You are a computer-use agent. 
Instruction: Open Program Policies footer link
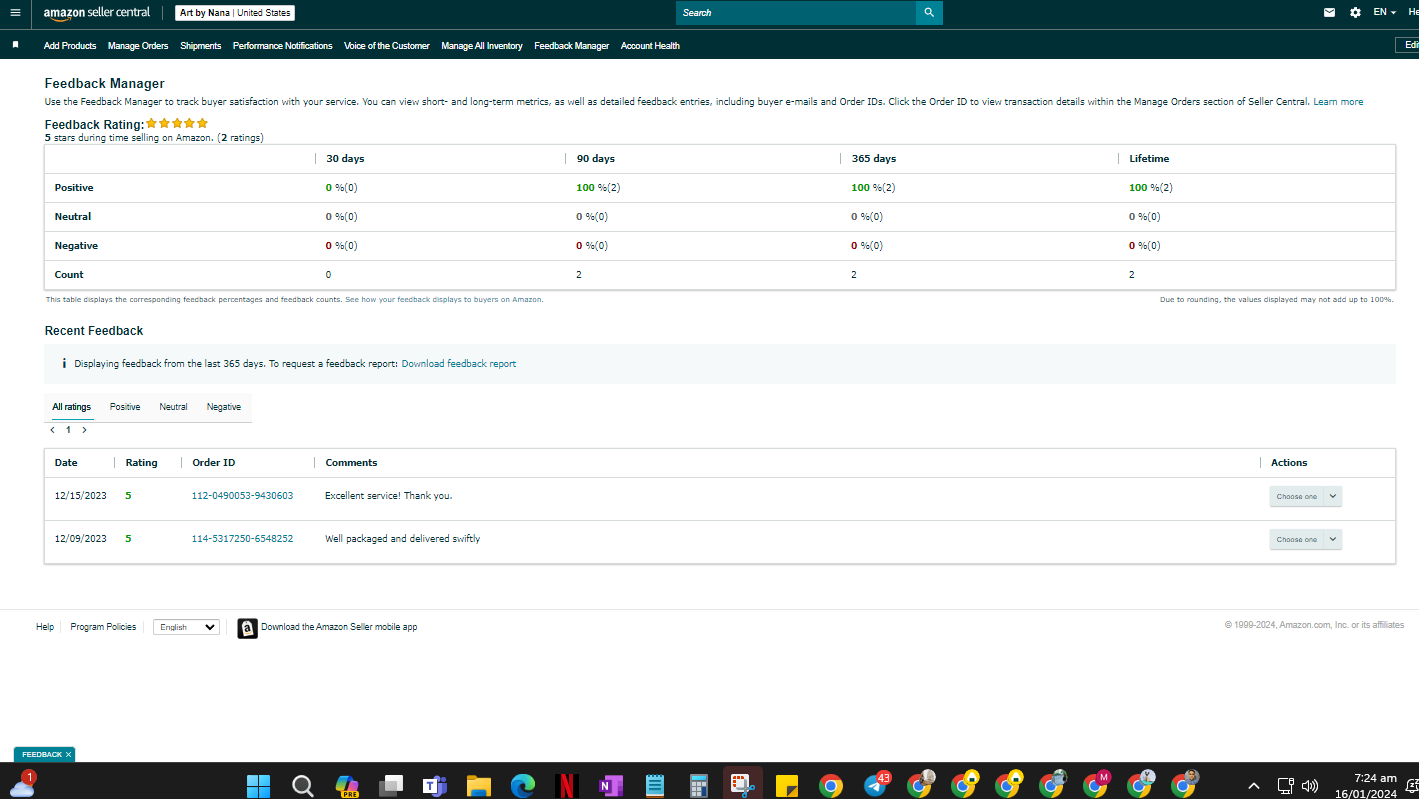[103, 627]
